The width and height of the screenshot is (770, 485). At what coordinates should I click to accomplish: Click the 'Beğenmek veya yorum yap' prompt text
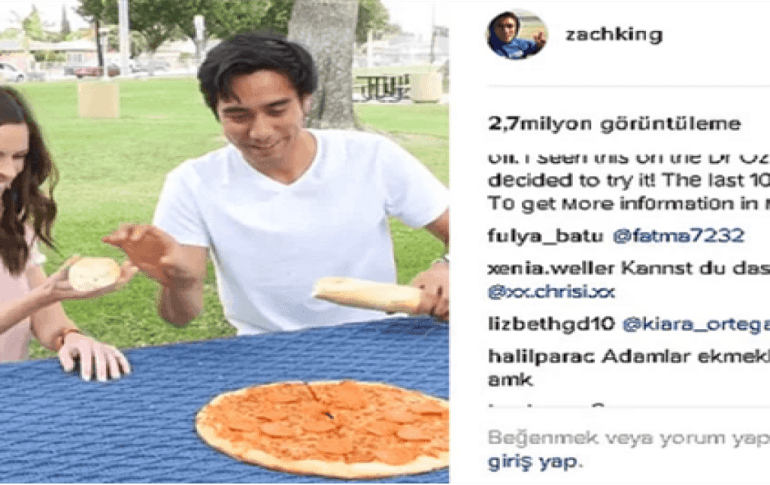[629, 438]
